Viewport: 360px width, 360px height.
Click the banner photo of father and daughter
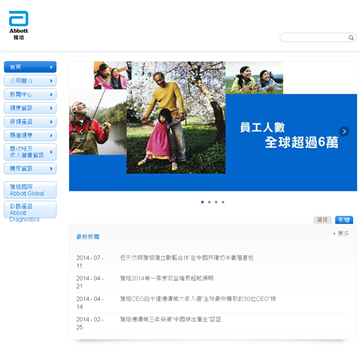click(176, 117)
